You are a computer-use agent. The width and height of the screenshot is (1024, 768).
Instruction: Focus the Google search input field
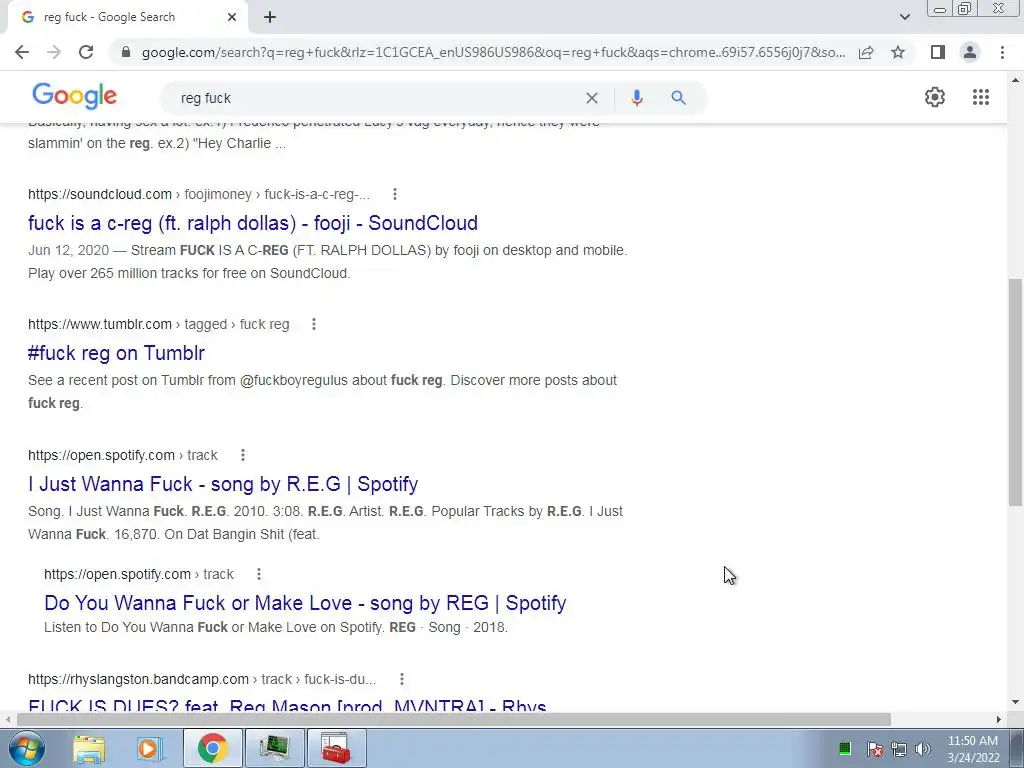coord(379,98)
